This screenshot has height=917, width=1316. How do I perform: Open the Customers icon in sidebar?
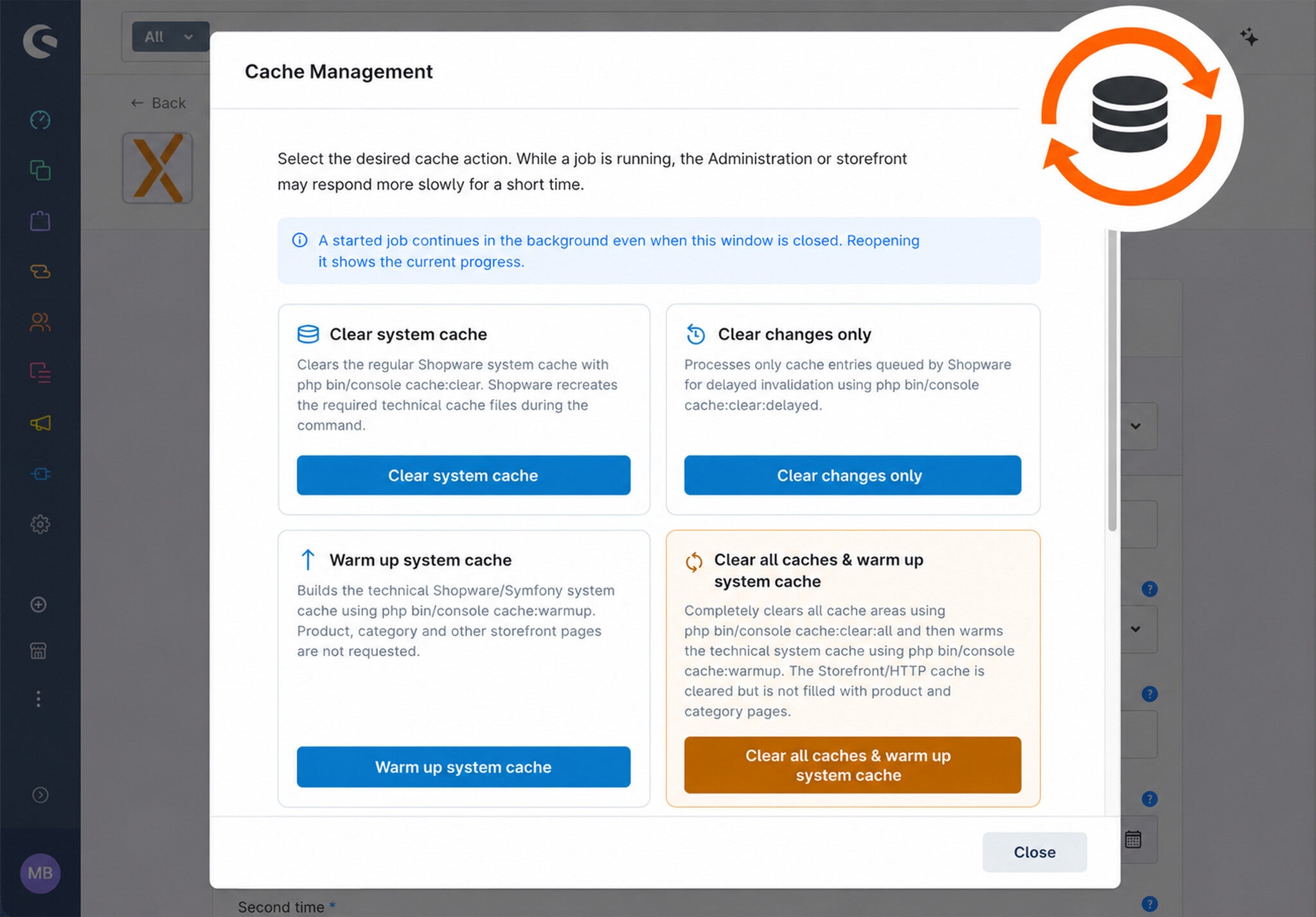pos(40,321)
